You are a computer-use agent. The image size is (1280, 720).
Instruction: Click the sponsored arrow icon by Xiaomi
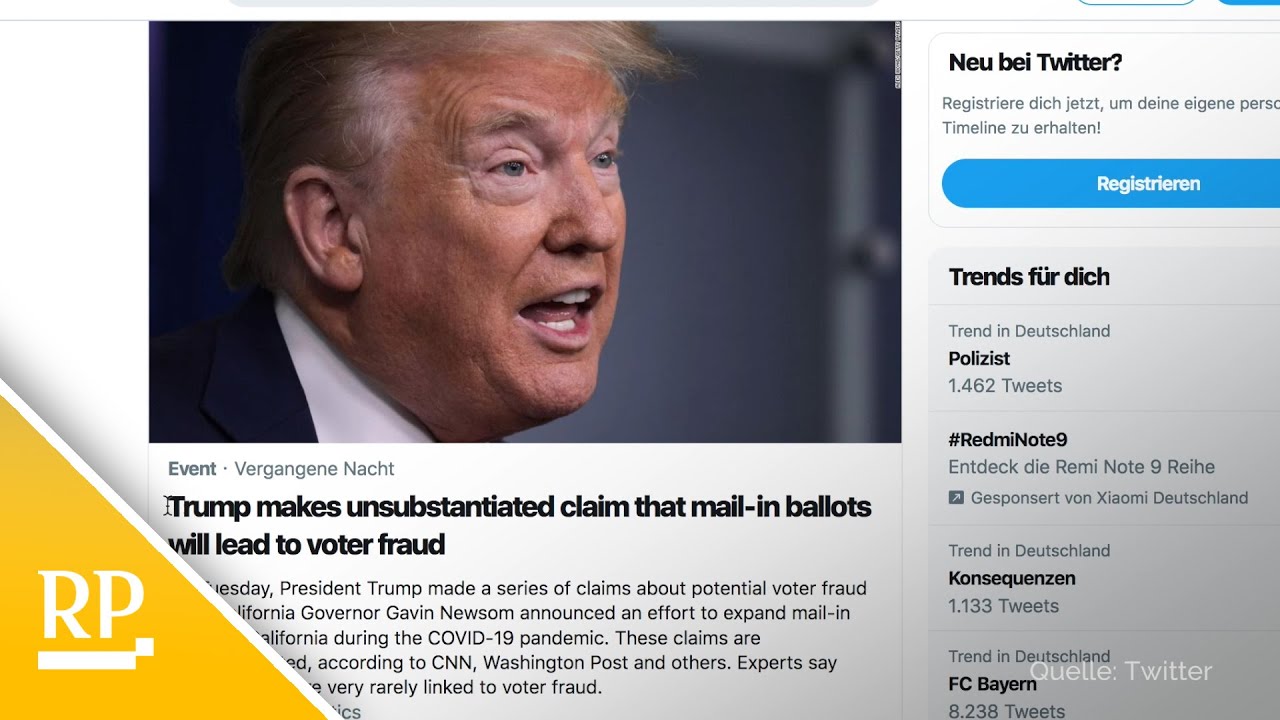click(x=956, y=497)
